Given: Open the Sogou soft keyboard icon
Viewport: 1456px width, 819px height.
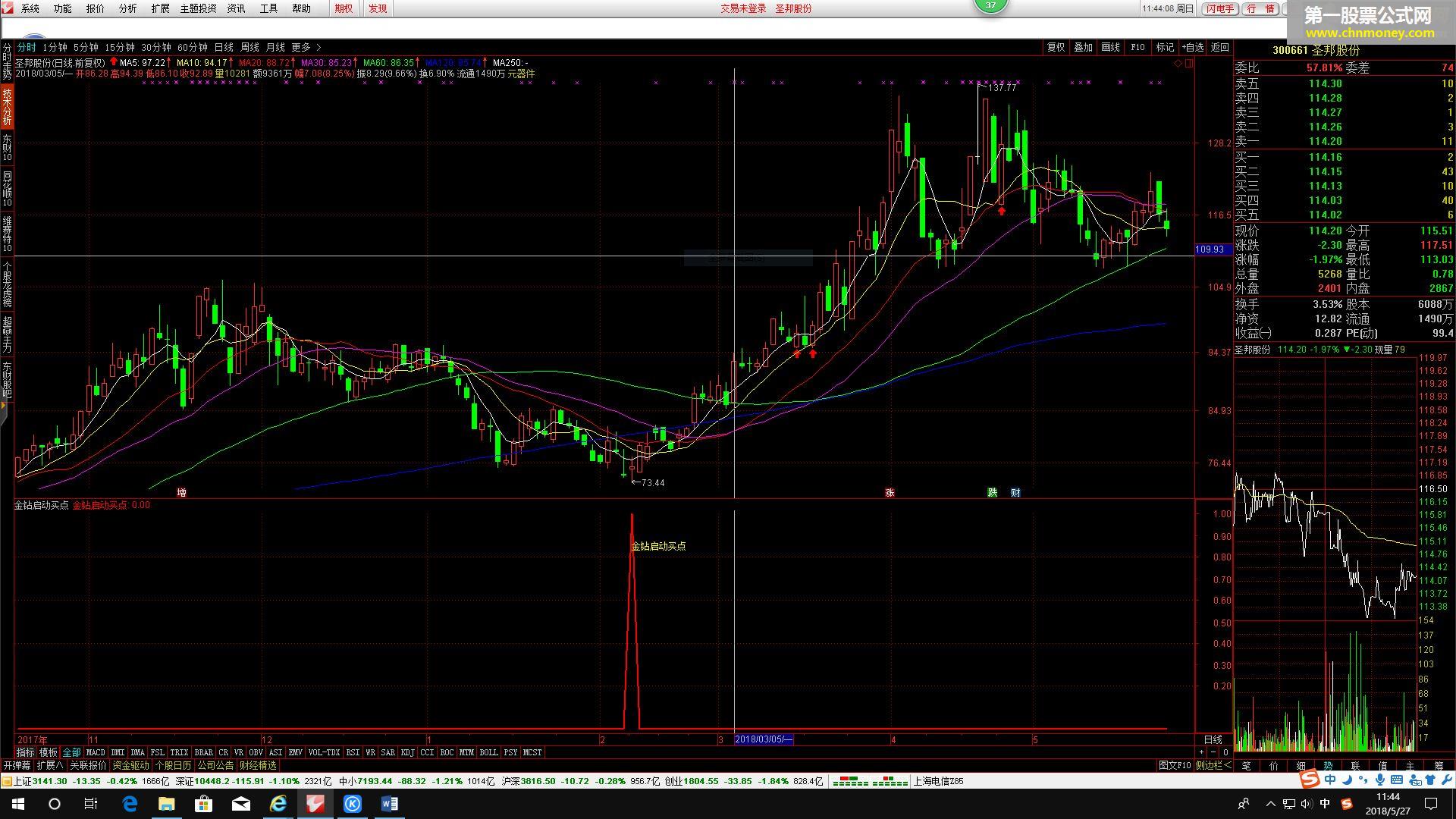Looking at the screenshot, I should 1397,780.
